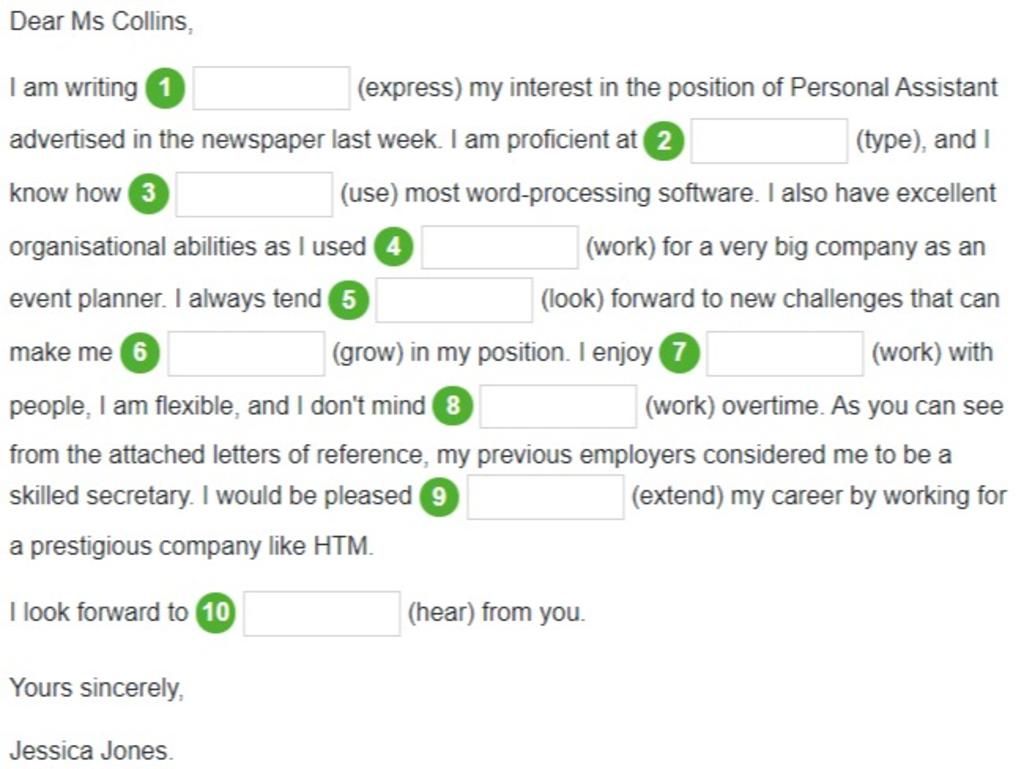Viewport: 1024px width, 769px height.
Task: Click the green number 4 badge
Action: point(393,247)
